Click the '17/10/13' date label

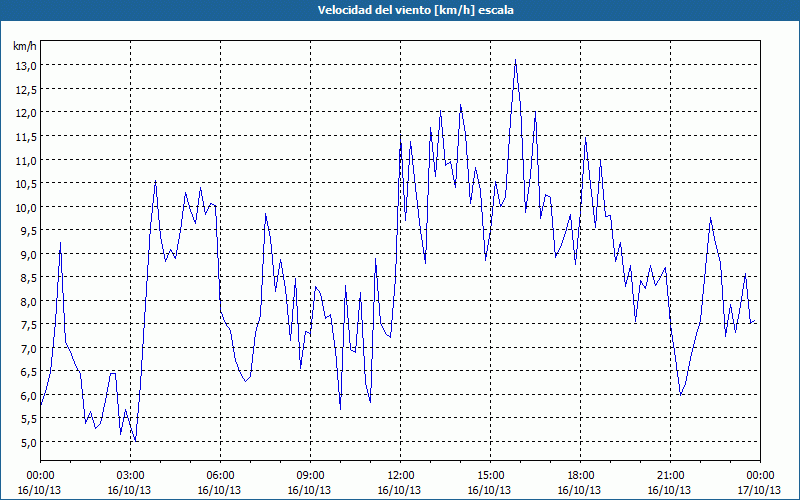coord(759,490)
